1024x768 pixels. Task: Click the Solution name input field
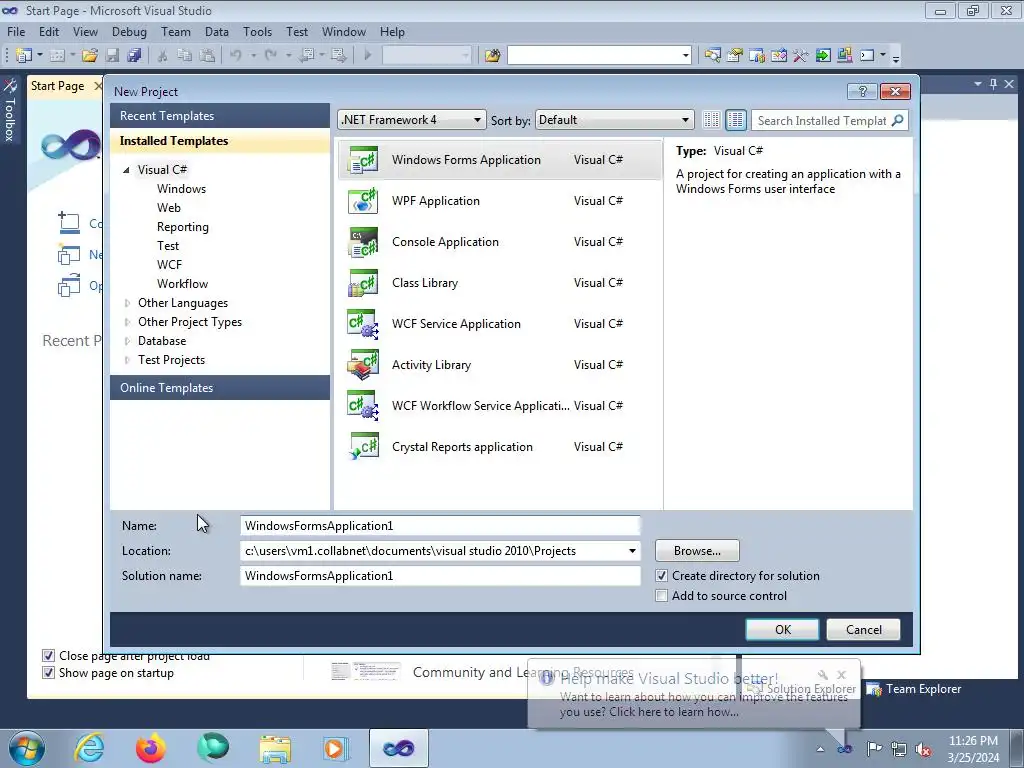point(440,576)
